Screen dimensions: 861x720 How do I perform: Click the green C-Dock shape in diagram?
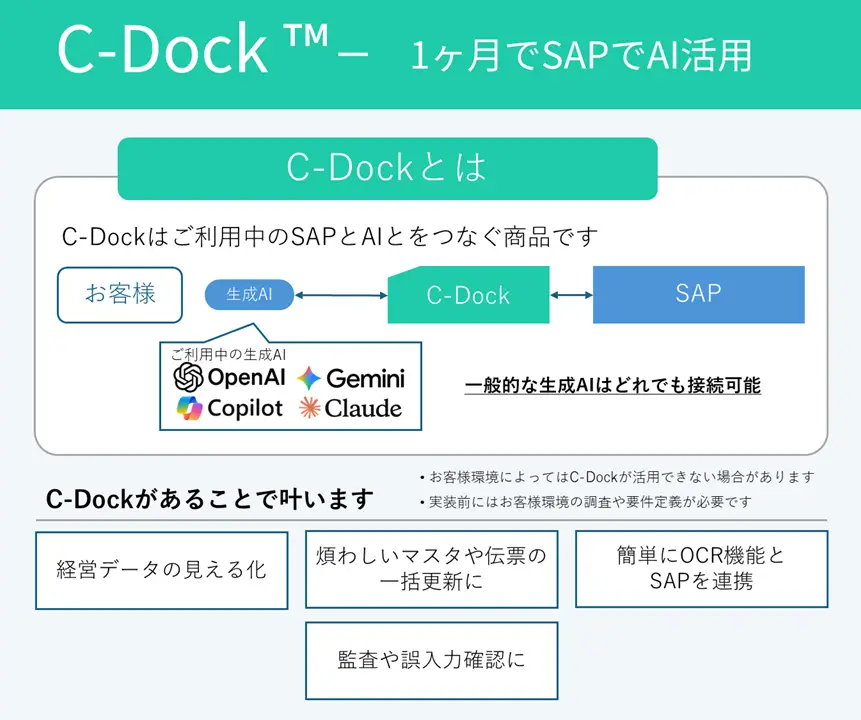pos(468,295)
